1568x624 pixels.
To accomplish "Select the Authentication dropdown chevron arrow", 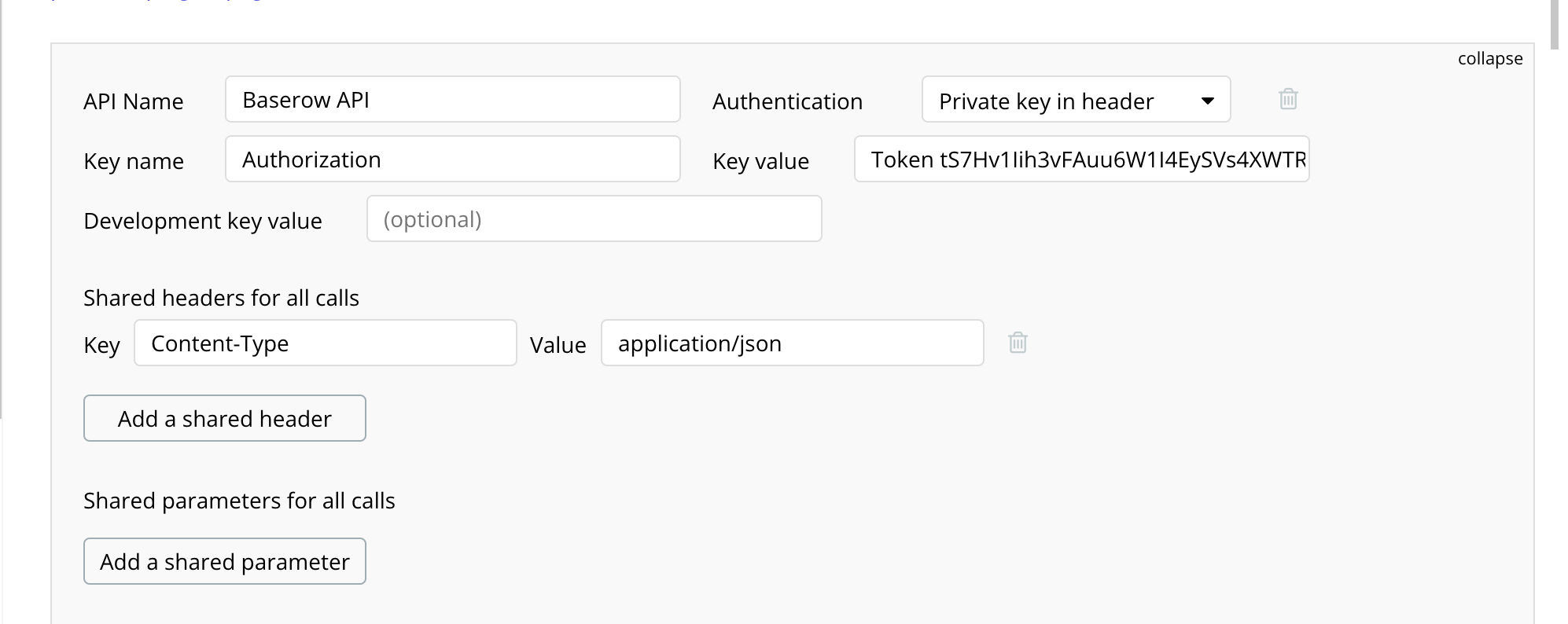I will 1209,101.
